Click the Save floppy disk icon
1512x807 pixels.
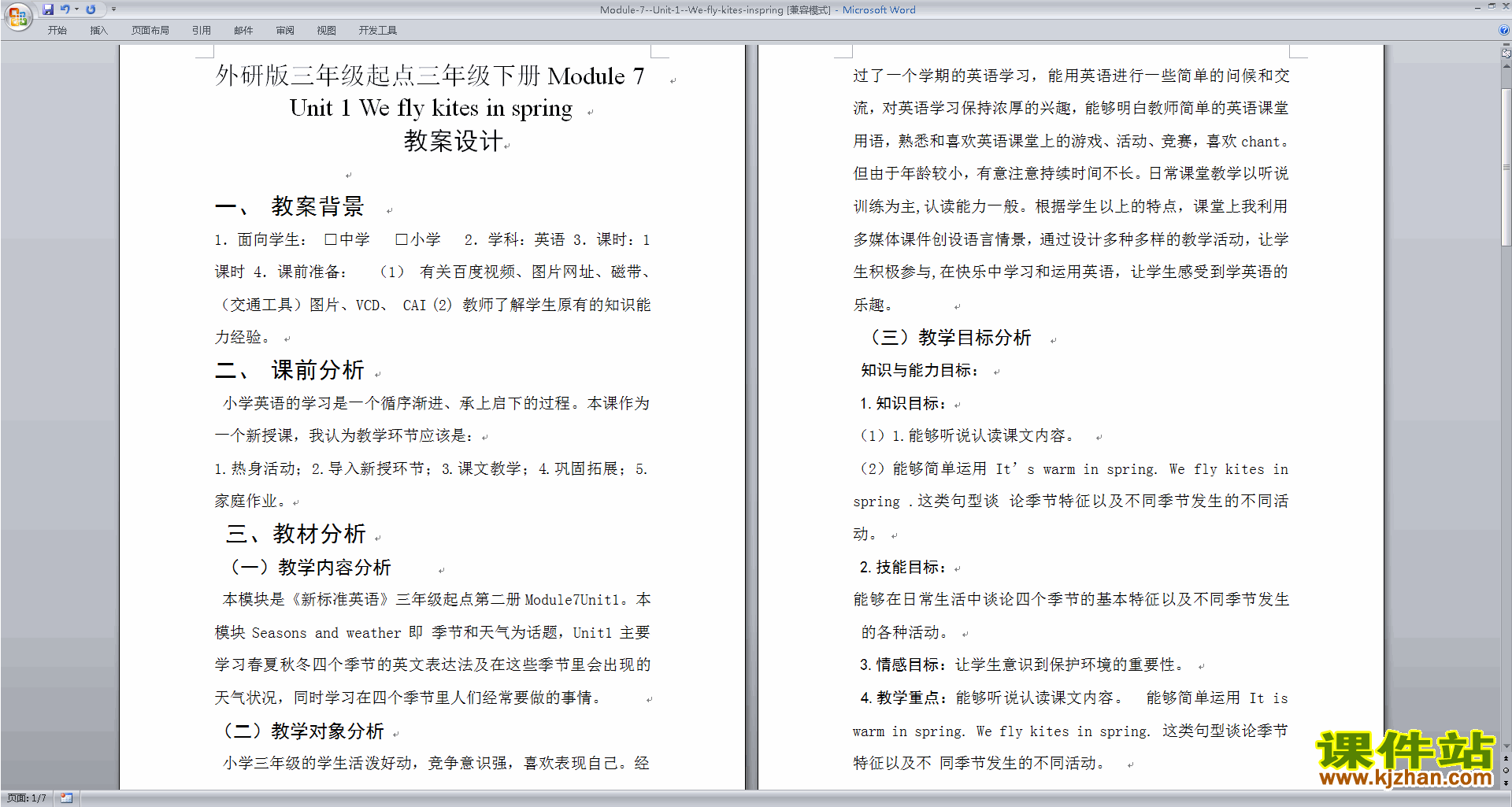tap(48, 9)
